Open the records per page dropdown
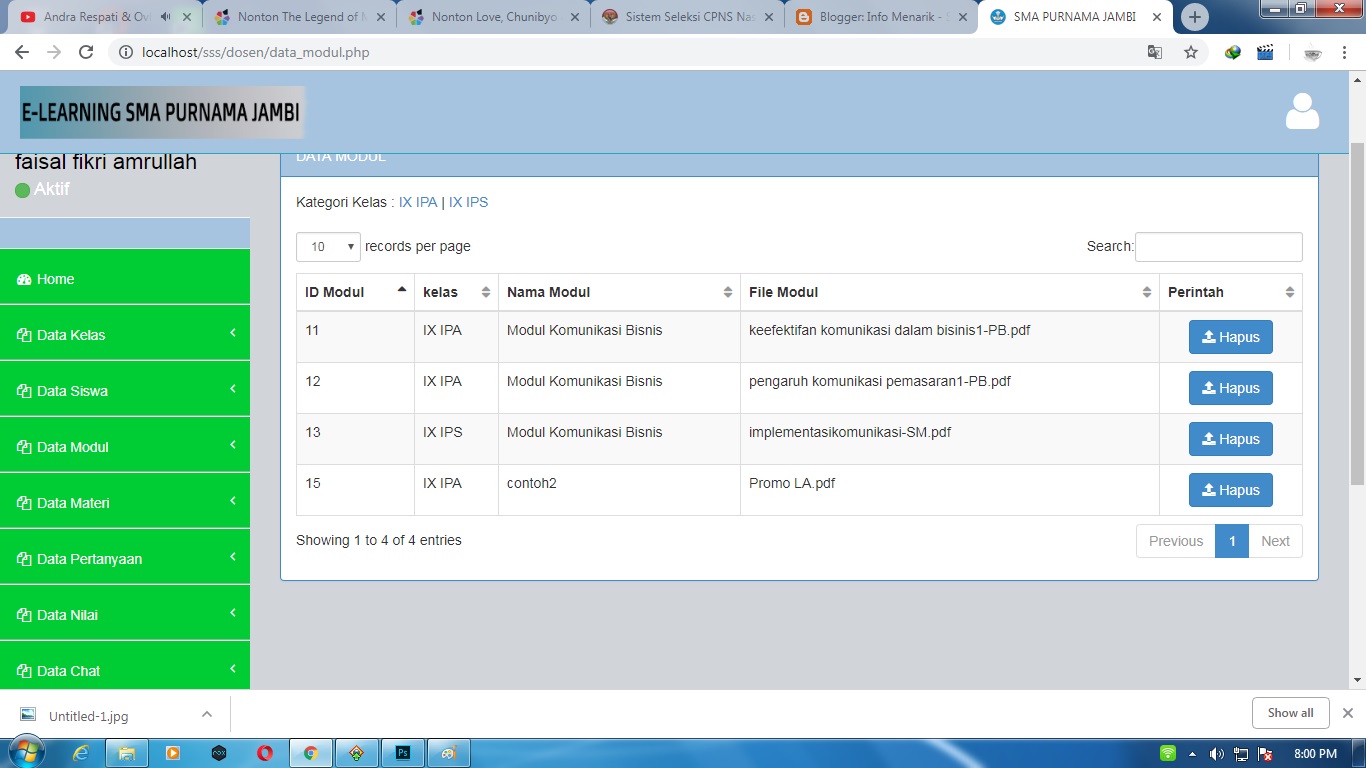The image size is (1366, 768). tap(327, 246)
